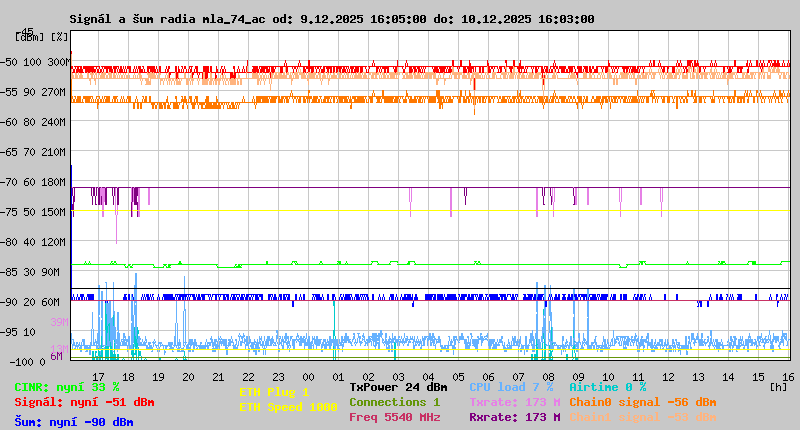Select legend entry 'CINR: nyní 33 %'
The width and height of the screenshot is (800, 430).
[x=67, y=387]
